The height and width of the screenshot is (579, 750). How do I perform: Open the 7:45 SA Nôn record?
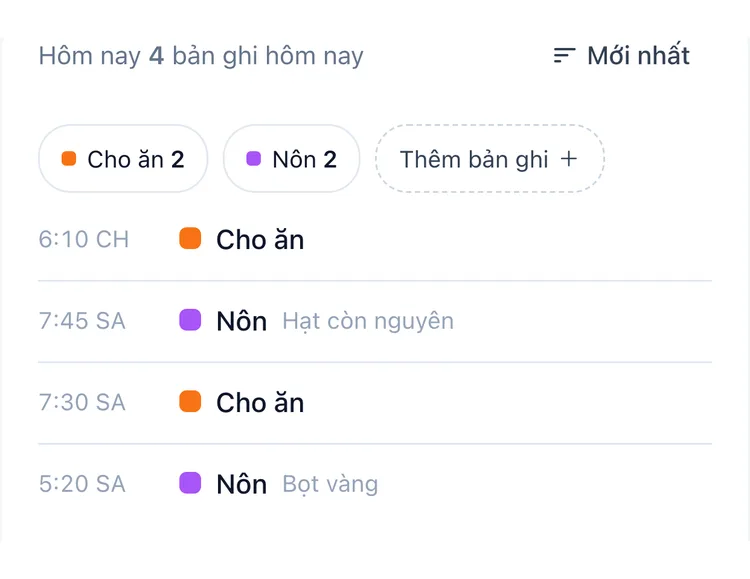coord(375,321)
